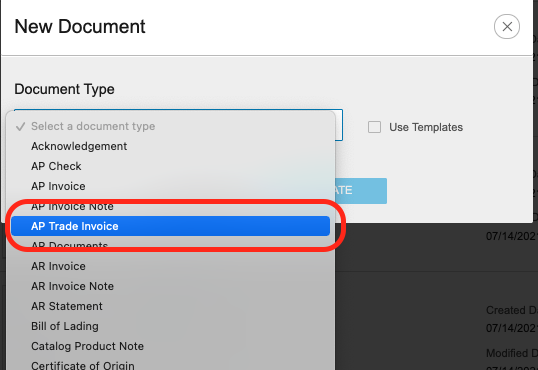Select Certificate of Origin entry
Image resolution: width=538 pixels, height=370 pixels.
(170, 364)
